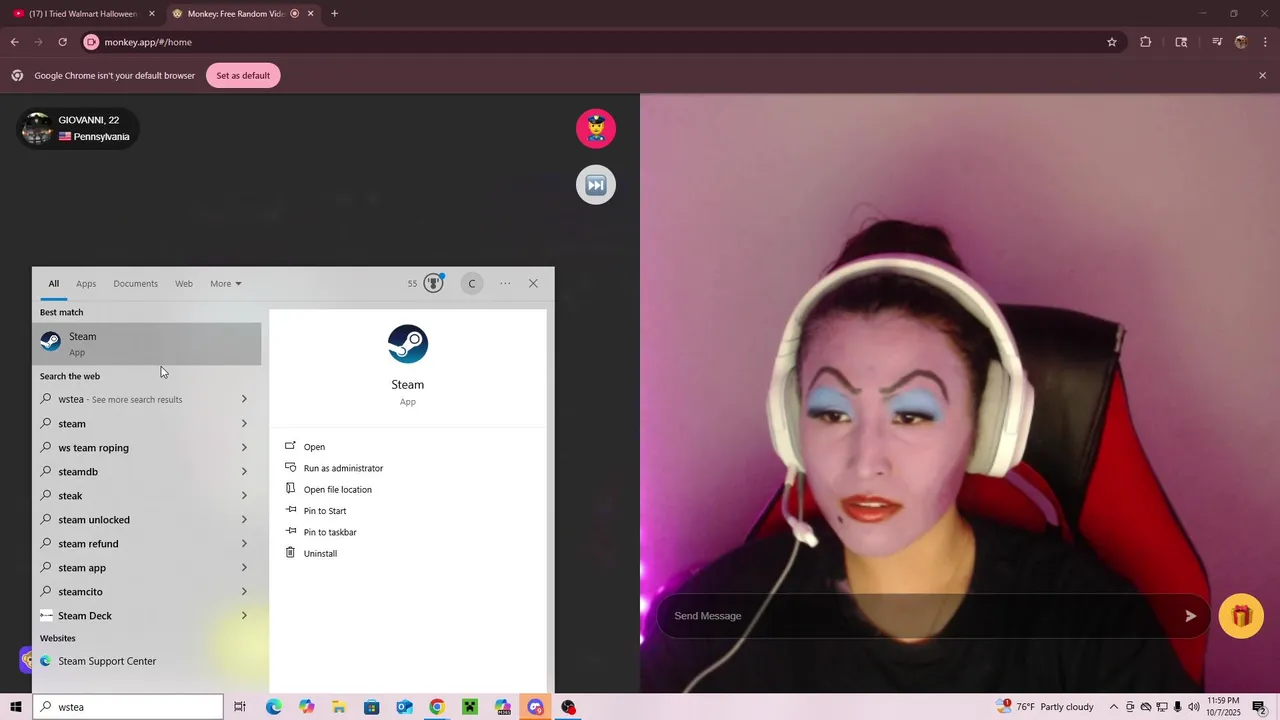Switch to the Apps search tab
Screen dimensions: 1280x720
point(86,284)
